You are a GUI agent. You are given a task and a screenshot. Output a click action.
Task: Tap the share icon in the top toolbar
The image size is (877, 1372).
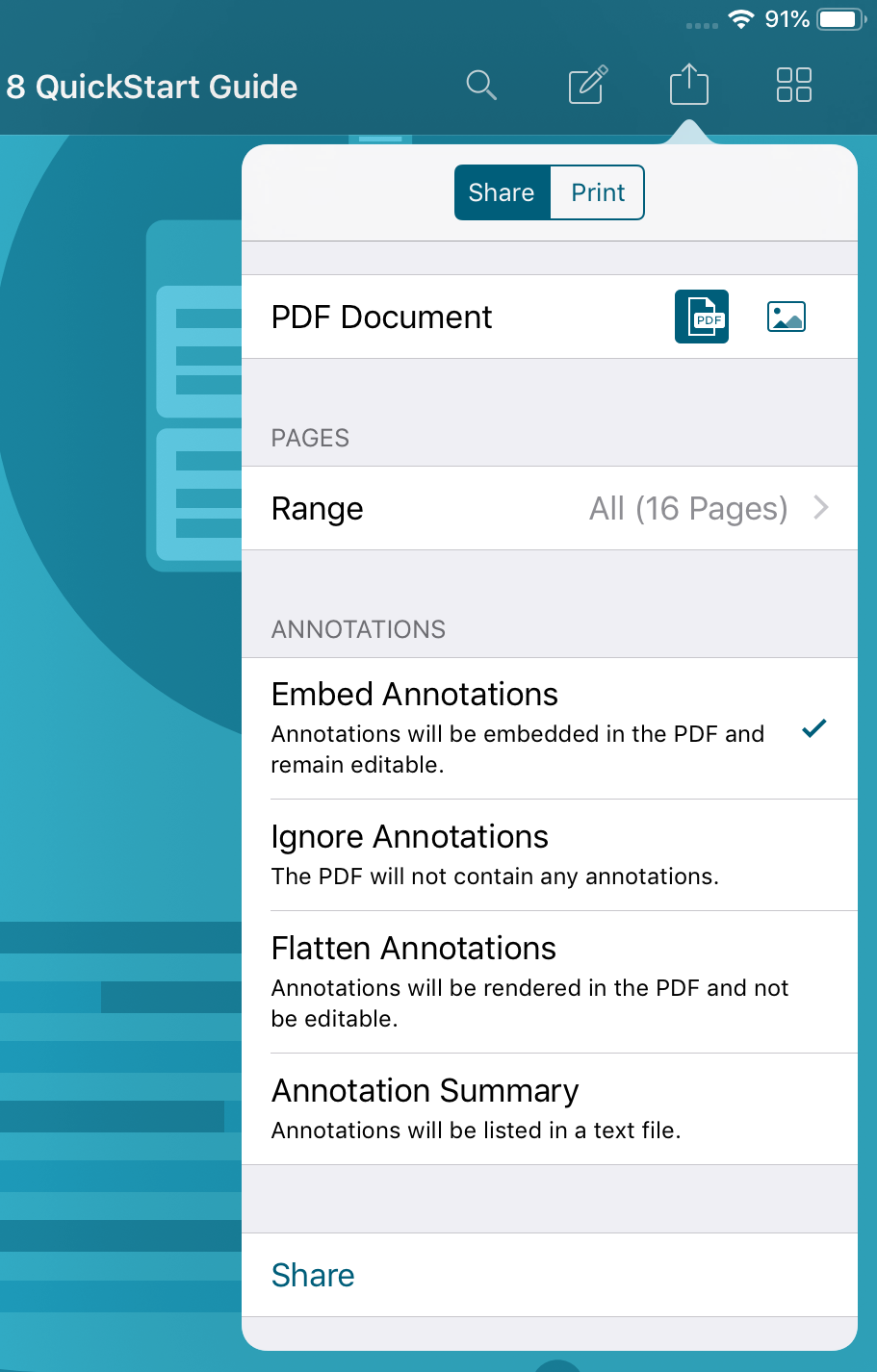688,86
